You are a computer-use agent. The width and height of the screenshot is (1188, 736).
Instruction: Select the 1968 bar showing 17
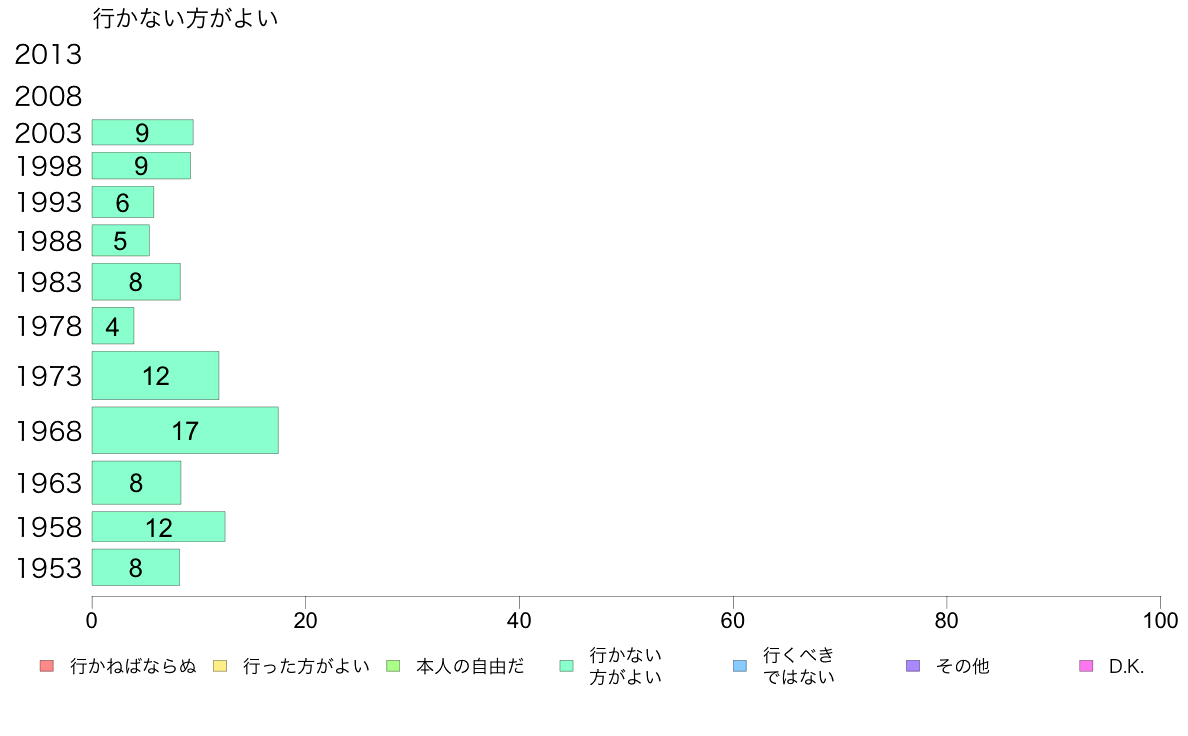click(x=185, y=431)
